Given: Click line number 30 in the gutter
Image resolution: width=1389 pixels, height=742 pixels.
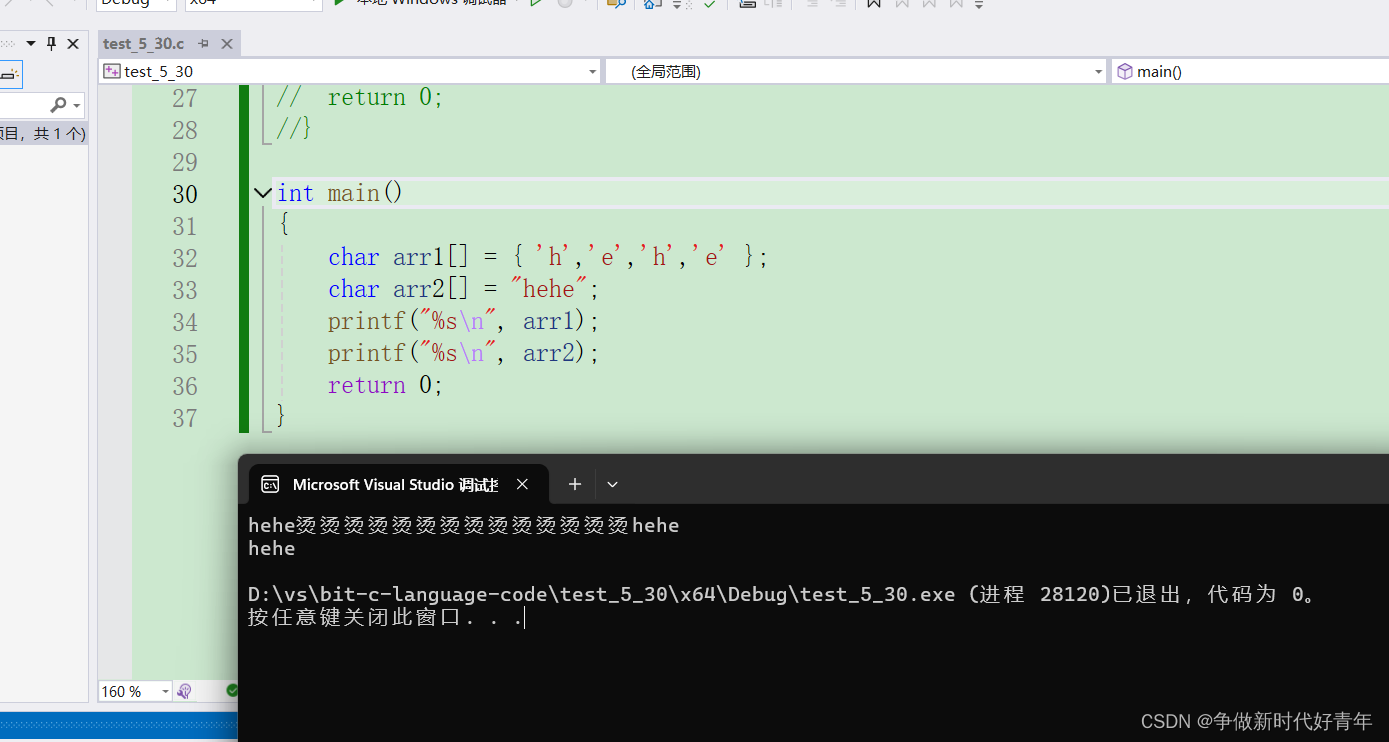Looking at the screenshot, I should pyautogui.click(x=185, y=194).
